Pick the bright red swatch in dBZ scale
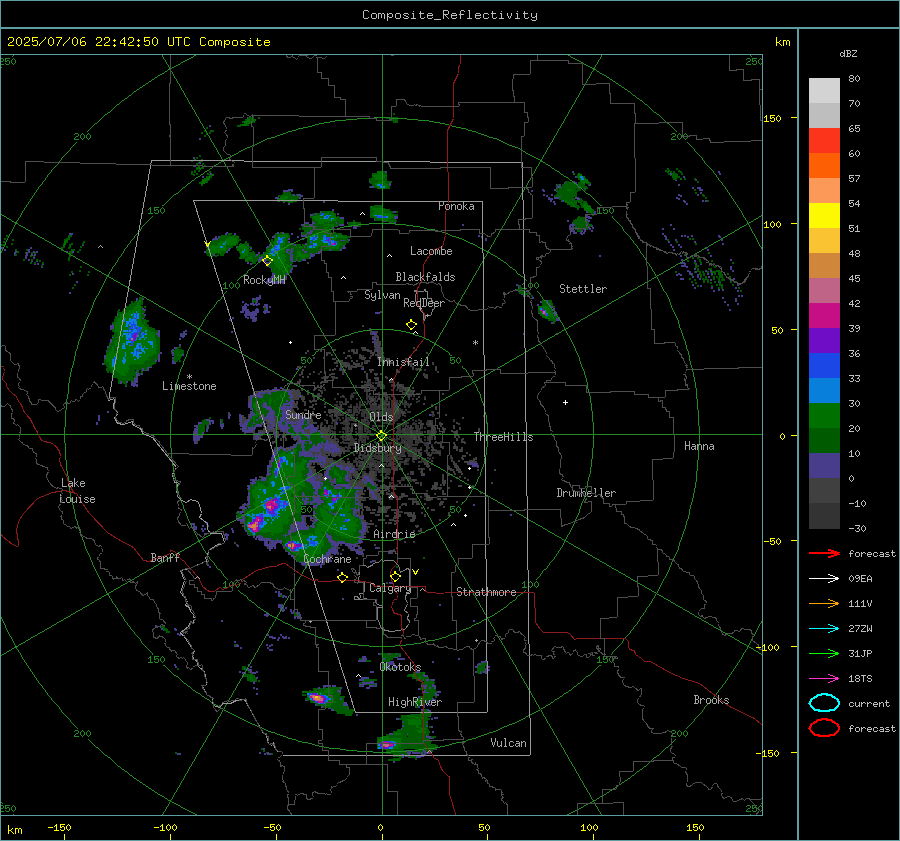The image size is (900, 841). click(x=824, y=140)
